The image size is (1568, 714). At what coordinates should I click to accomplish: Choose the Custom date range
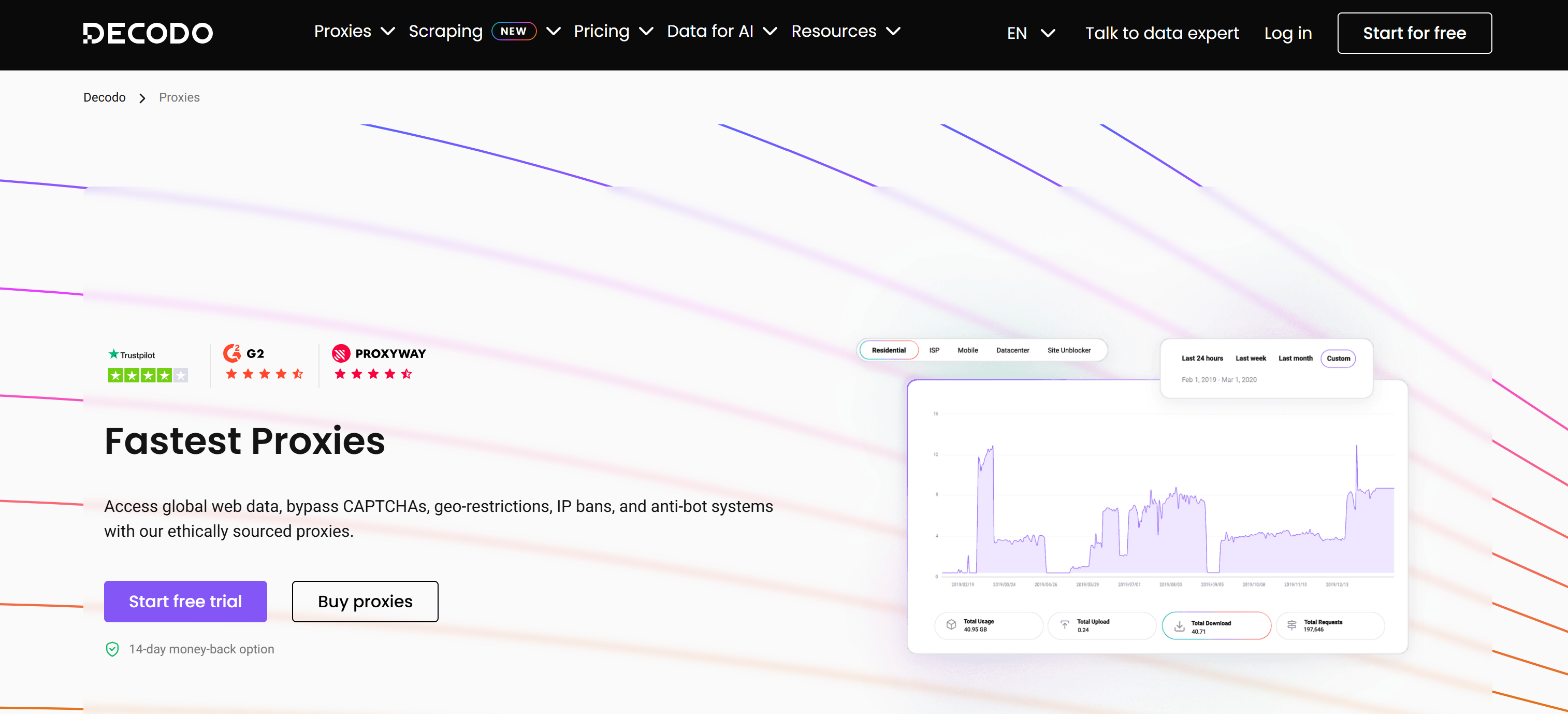tap(1338, 358)
